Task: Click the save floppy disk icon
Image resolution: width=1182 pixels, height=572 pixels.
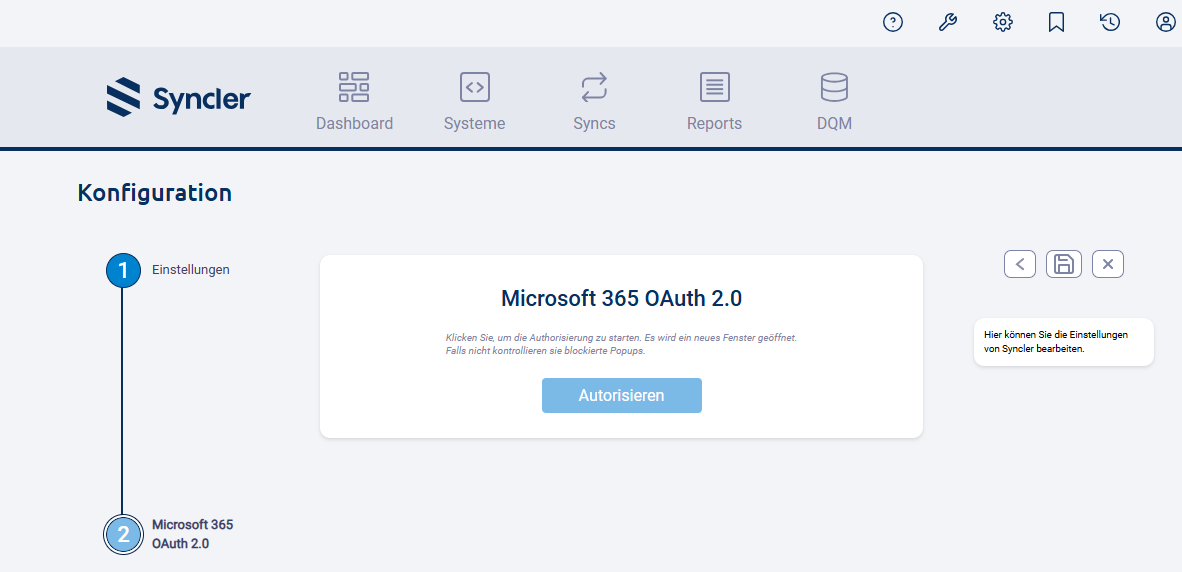Action: 1064,264
